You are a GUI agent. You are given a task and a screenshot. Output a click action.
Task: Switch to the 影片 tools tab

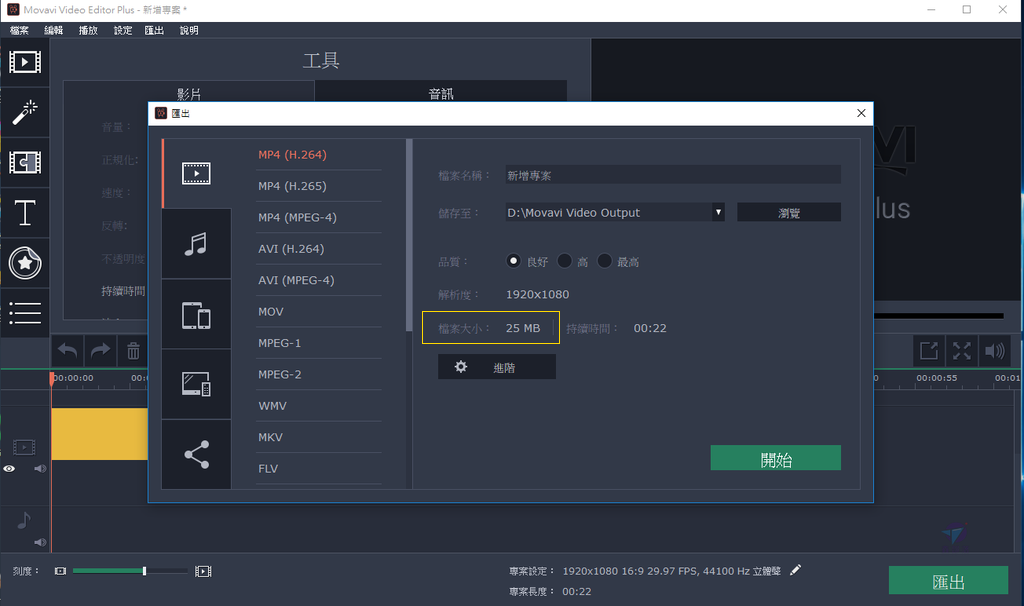(x=189, y=93)
